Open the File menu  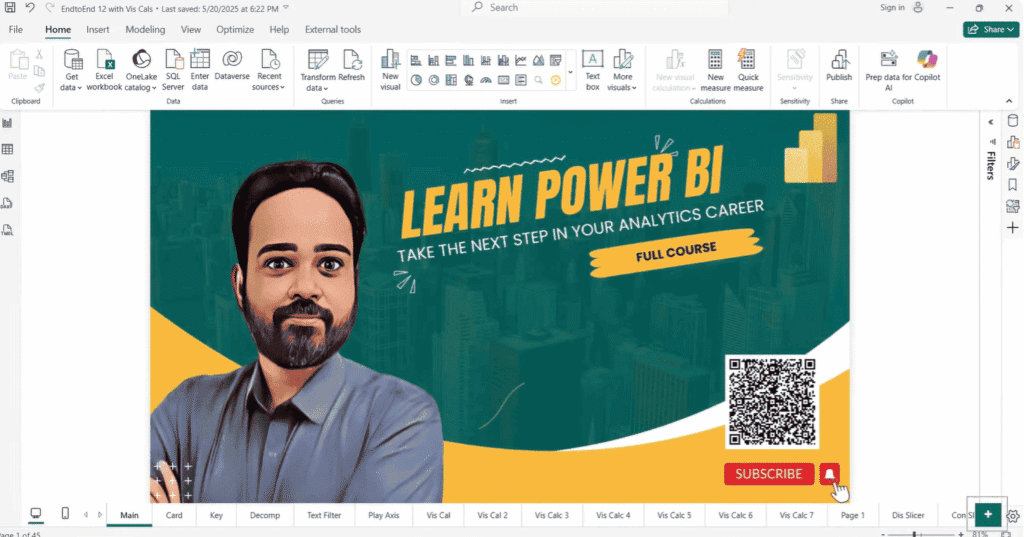pos(16,29)
